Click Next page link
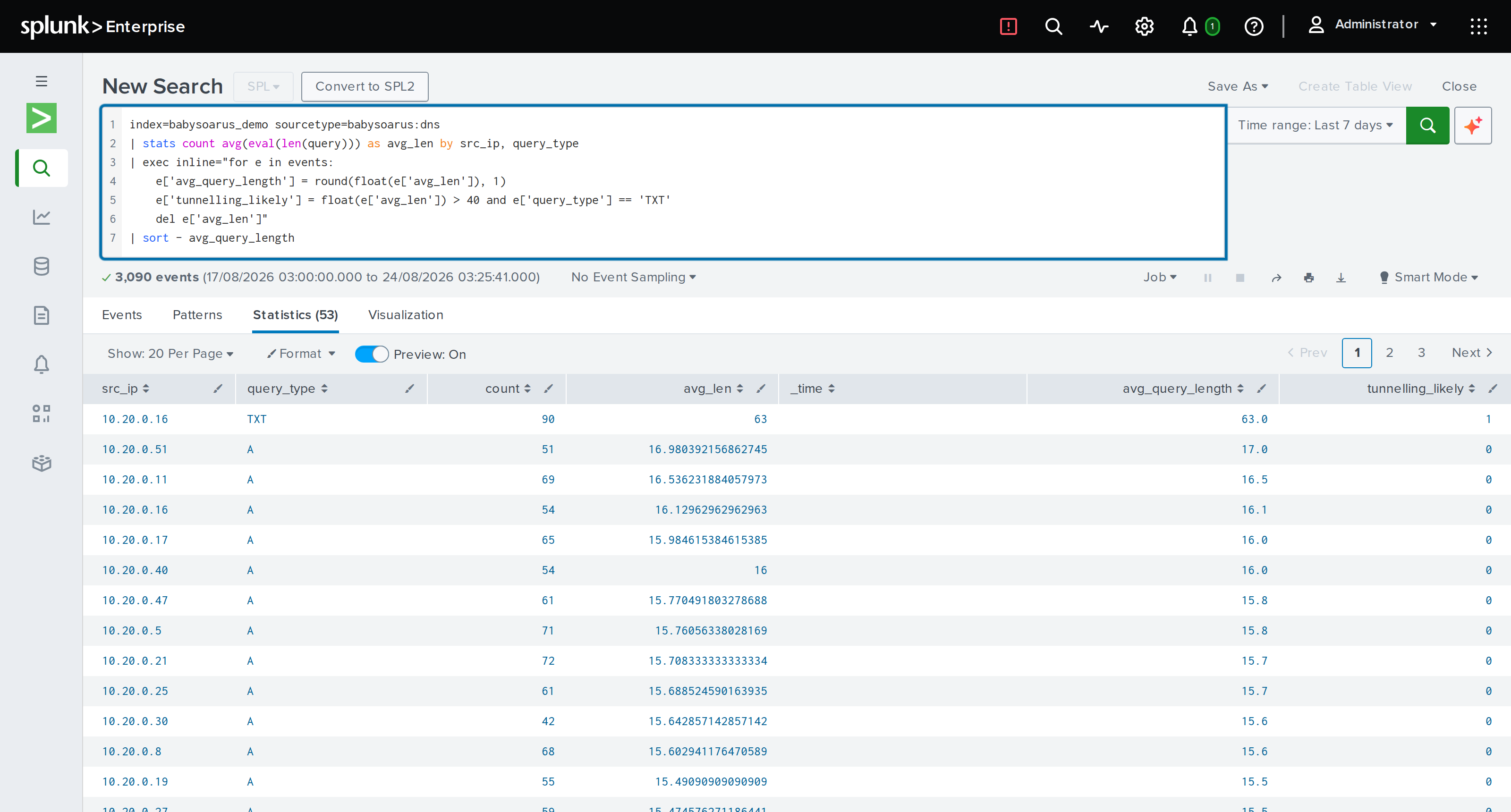Screen dimensions: 1511x812 pyautogui.click(x=1472, y=353)
